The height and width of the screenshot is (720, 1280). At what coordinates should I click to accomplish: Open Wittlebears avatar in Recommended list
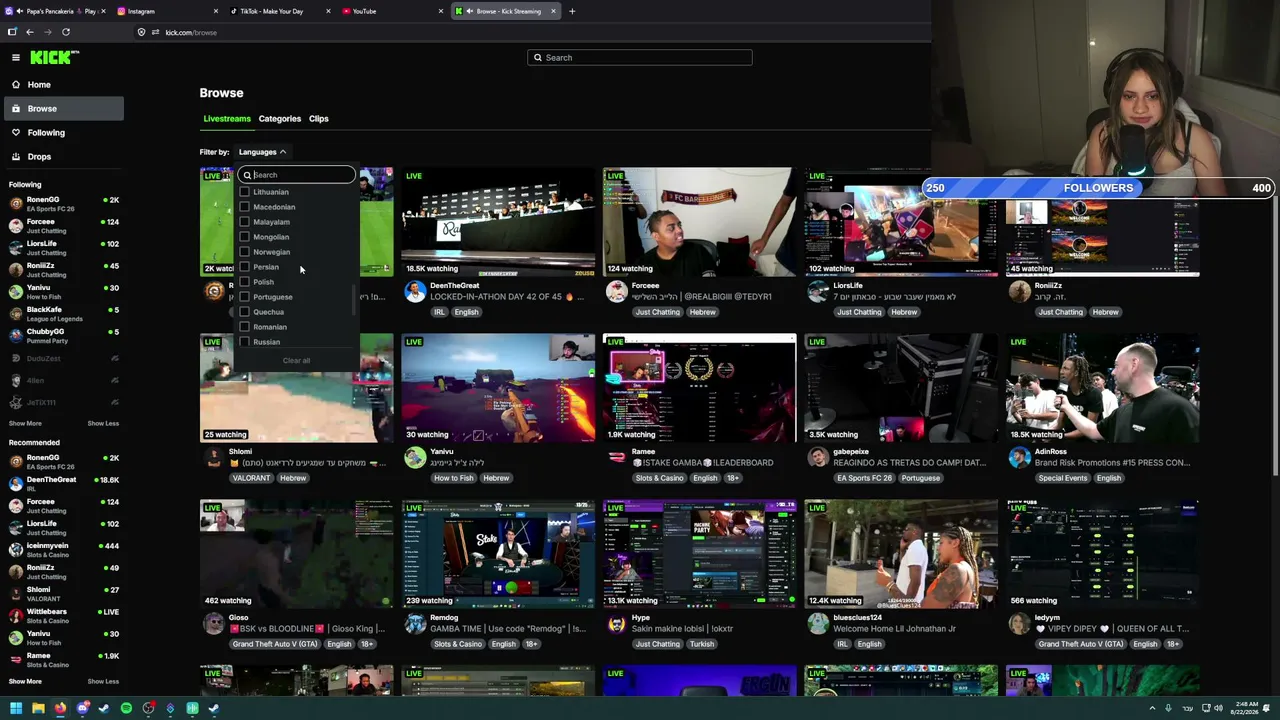pyautogui.click(x=16, y=616)
